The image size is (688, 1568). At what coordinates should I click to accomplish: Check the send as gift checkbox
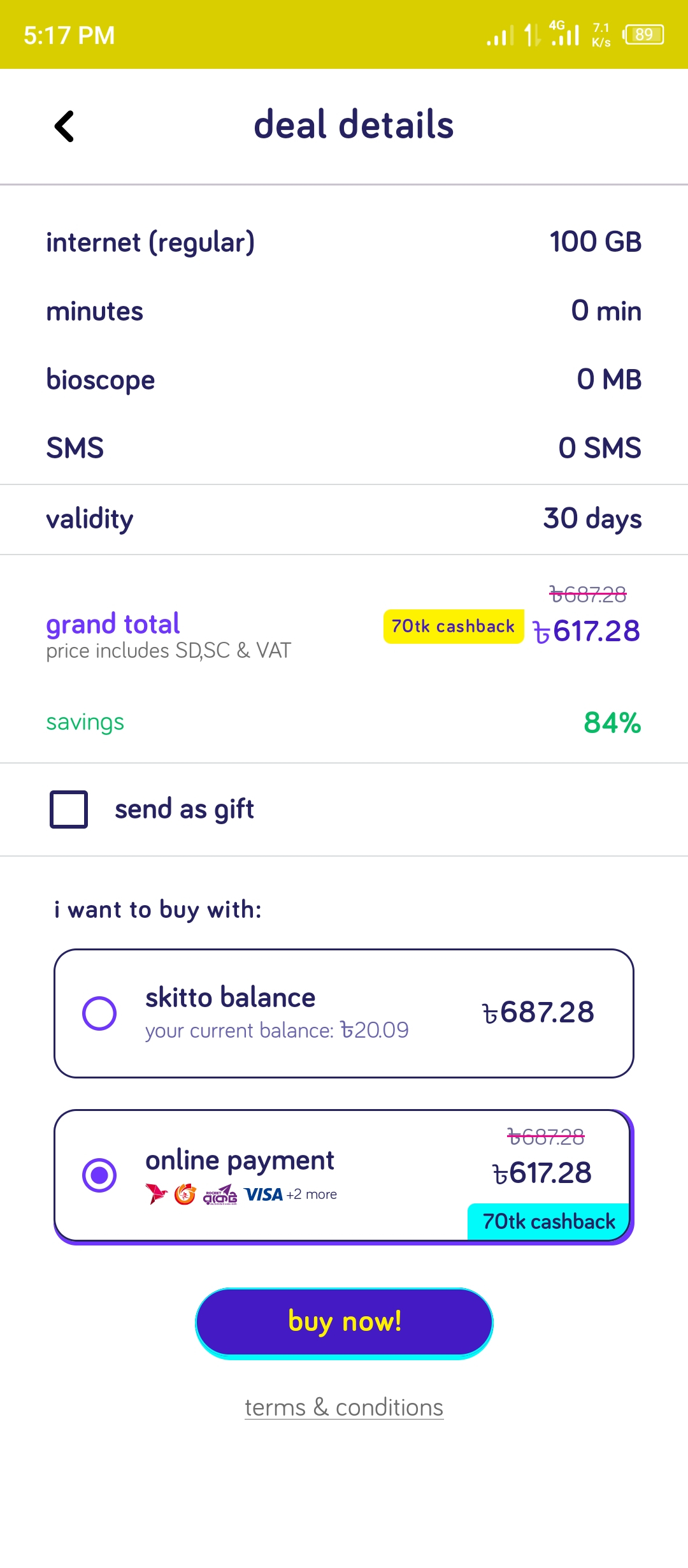pos(69,809)
